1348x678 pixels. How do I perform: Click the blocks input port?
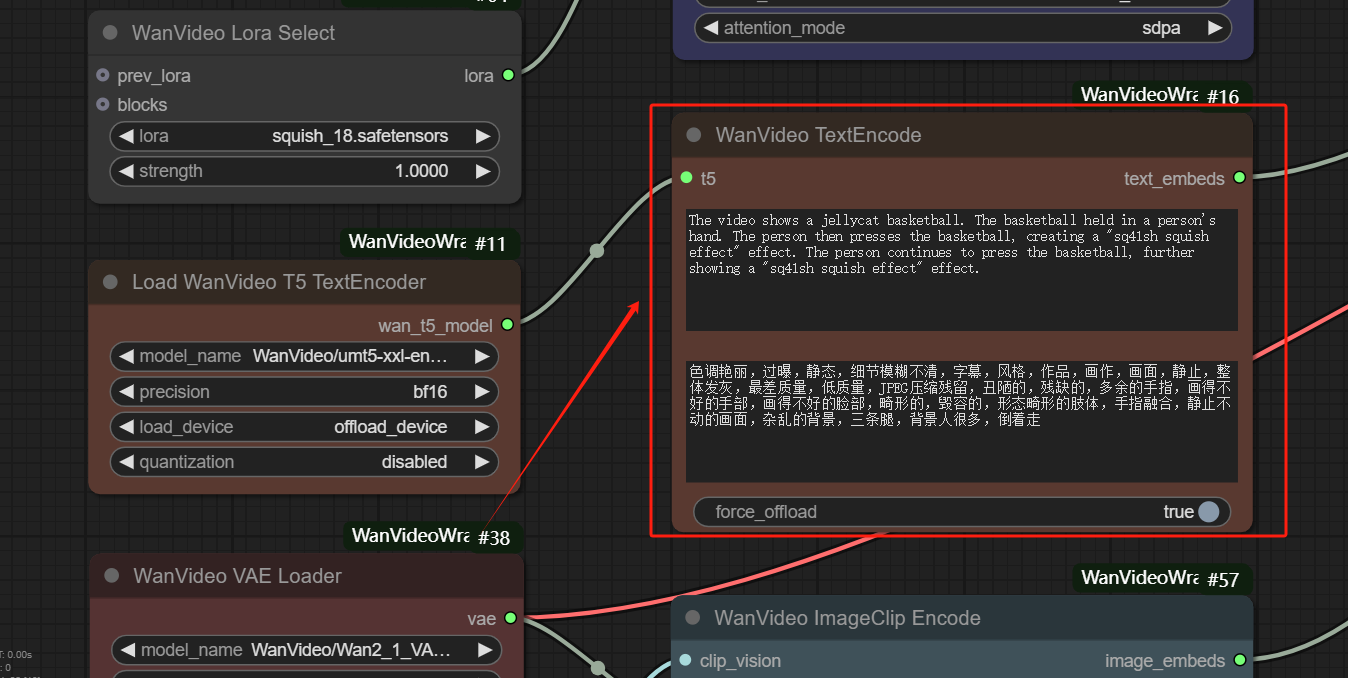click(103, 104)
